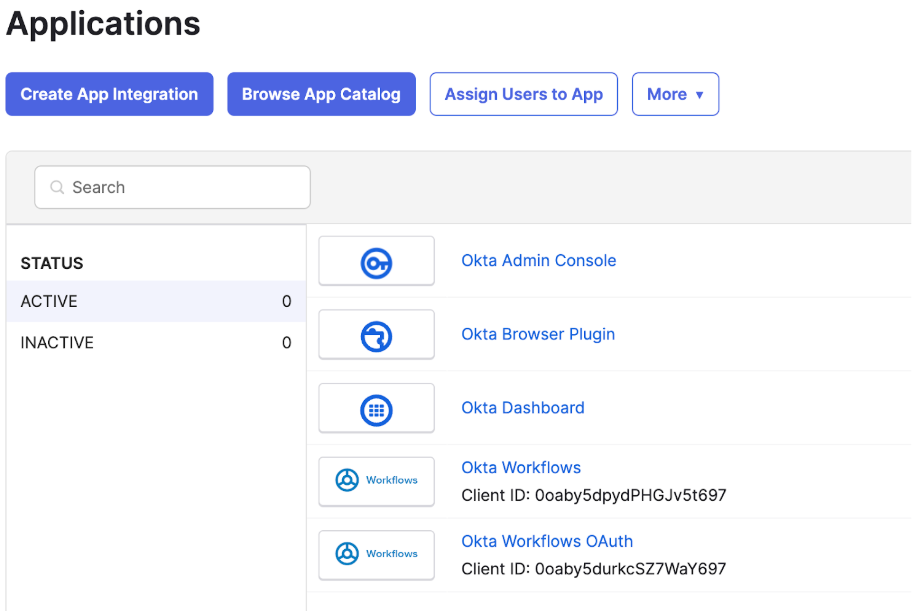Screen dimensions: 912x611
Task: Open the Okta Workflows link
Action: (x=521, y=467)
